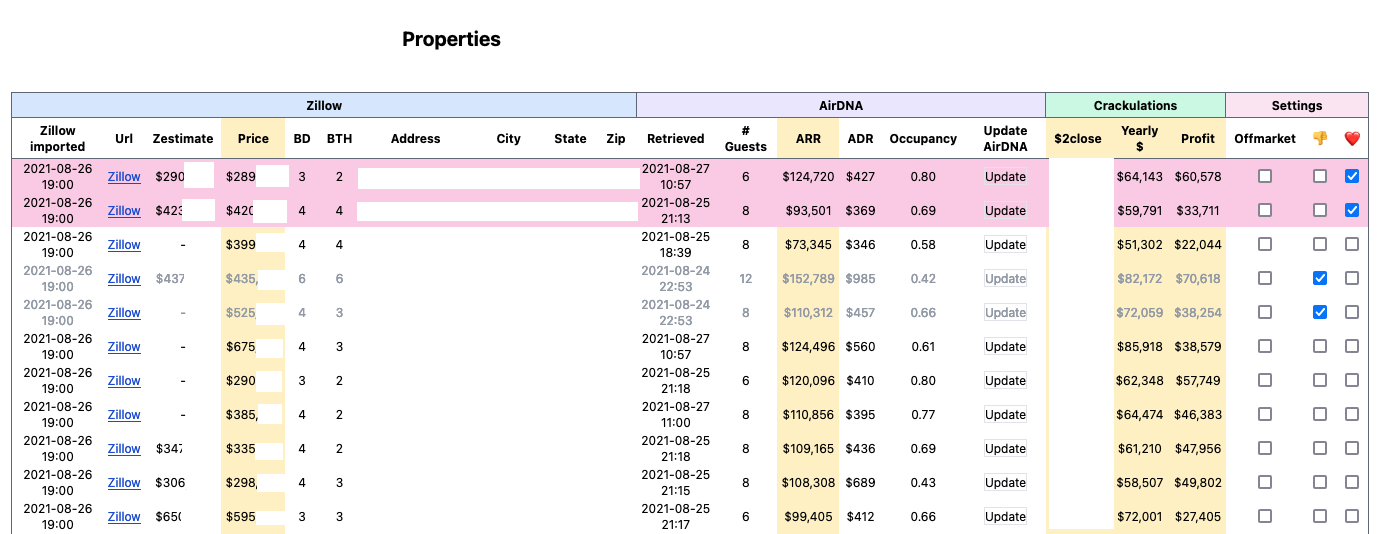This screenshot has width=1379, height=534.
Task: Open the Zillow link in the first row
Action: tap(124, 177)
